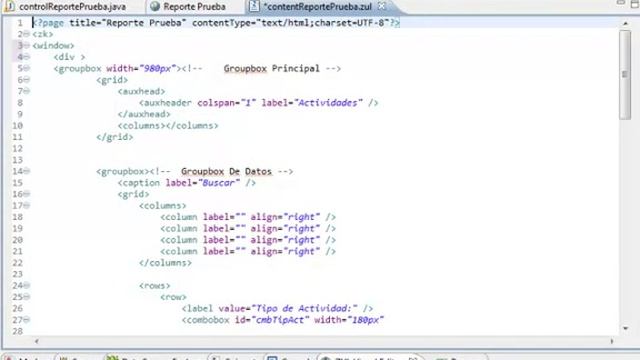Select the contentReportePrueba.zul editor tab
This screenshot has height=360, width=640.
[318, 7]
